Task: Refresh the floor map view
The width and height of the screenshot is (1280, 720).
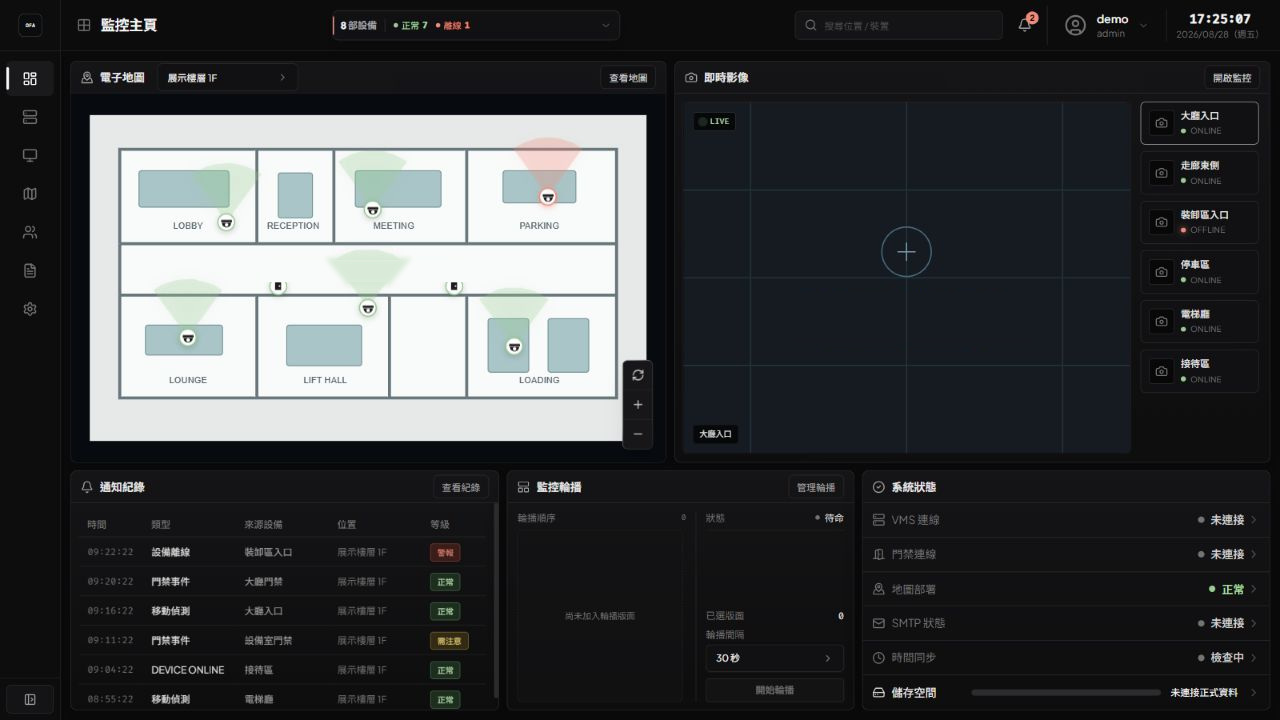Action: coord(638,375)
